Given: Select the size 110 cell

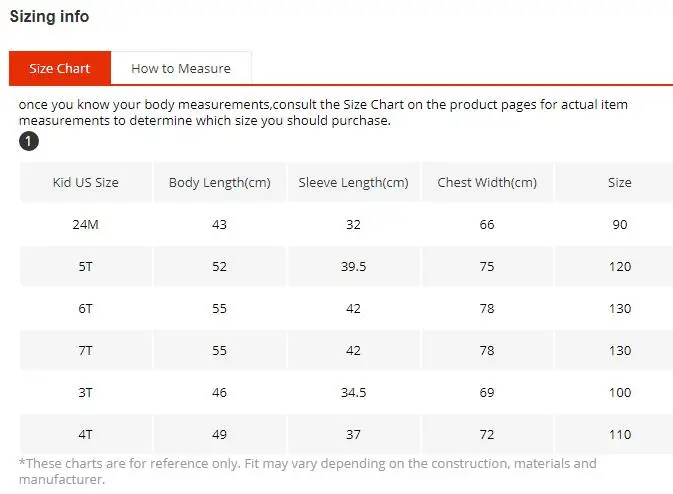Looking at the screenshot, I should point(620,434).
